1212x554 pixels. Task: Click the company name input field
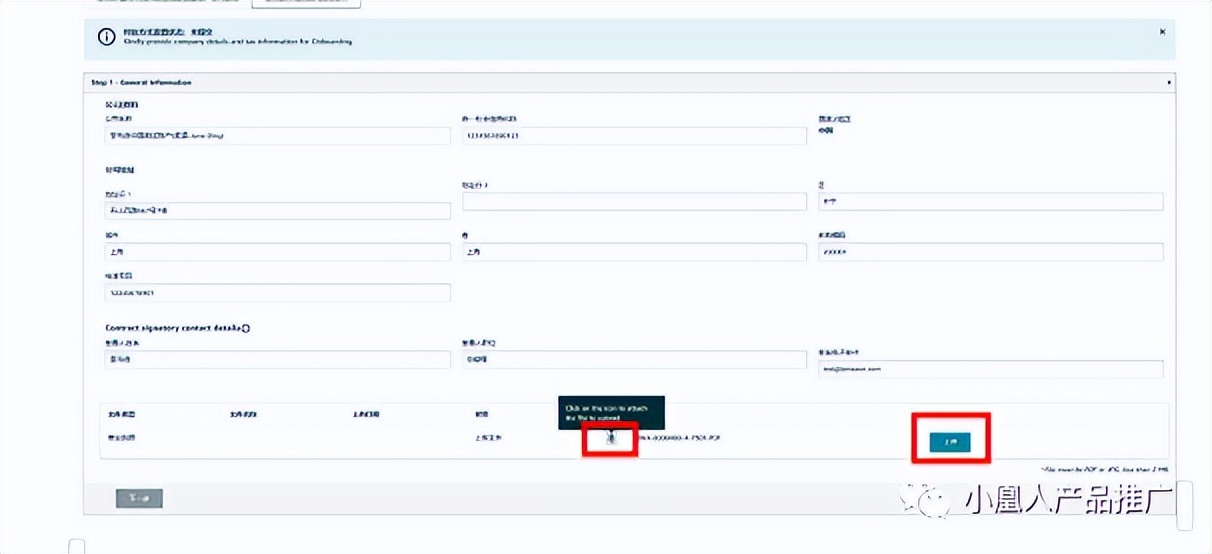coord(277,136)
